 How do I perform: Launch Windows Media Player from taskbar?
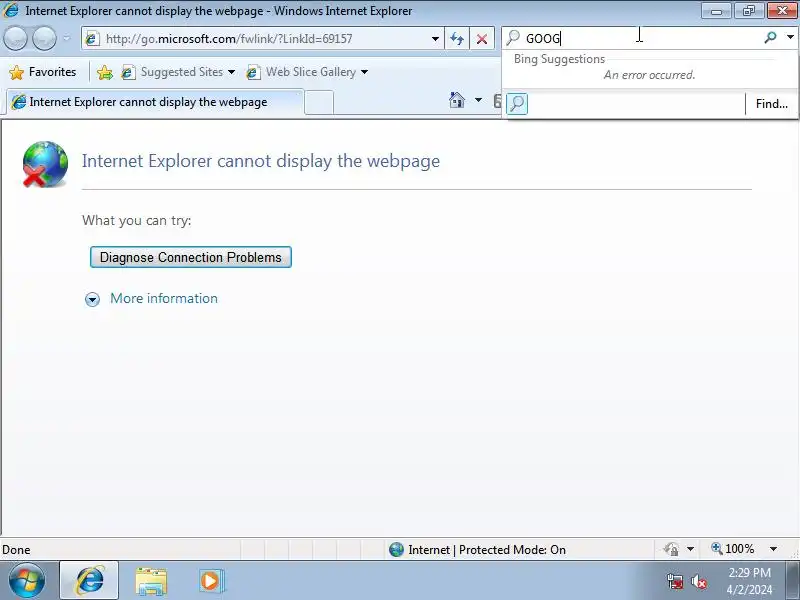point(211,581)
